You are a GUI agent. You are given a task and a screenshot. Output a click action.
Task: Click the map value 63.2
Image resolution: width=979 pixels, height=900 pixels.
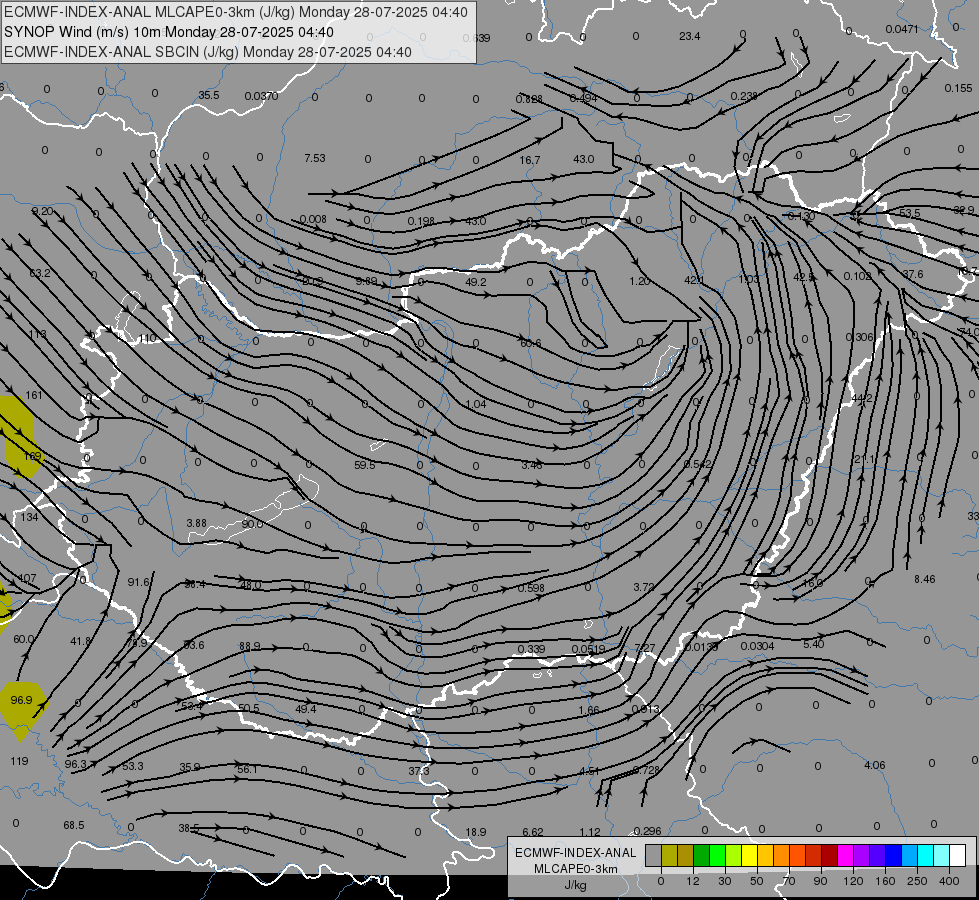(x=40, y=273)
